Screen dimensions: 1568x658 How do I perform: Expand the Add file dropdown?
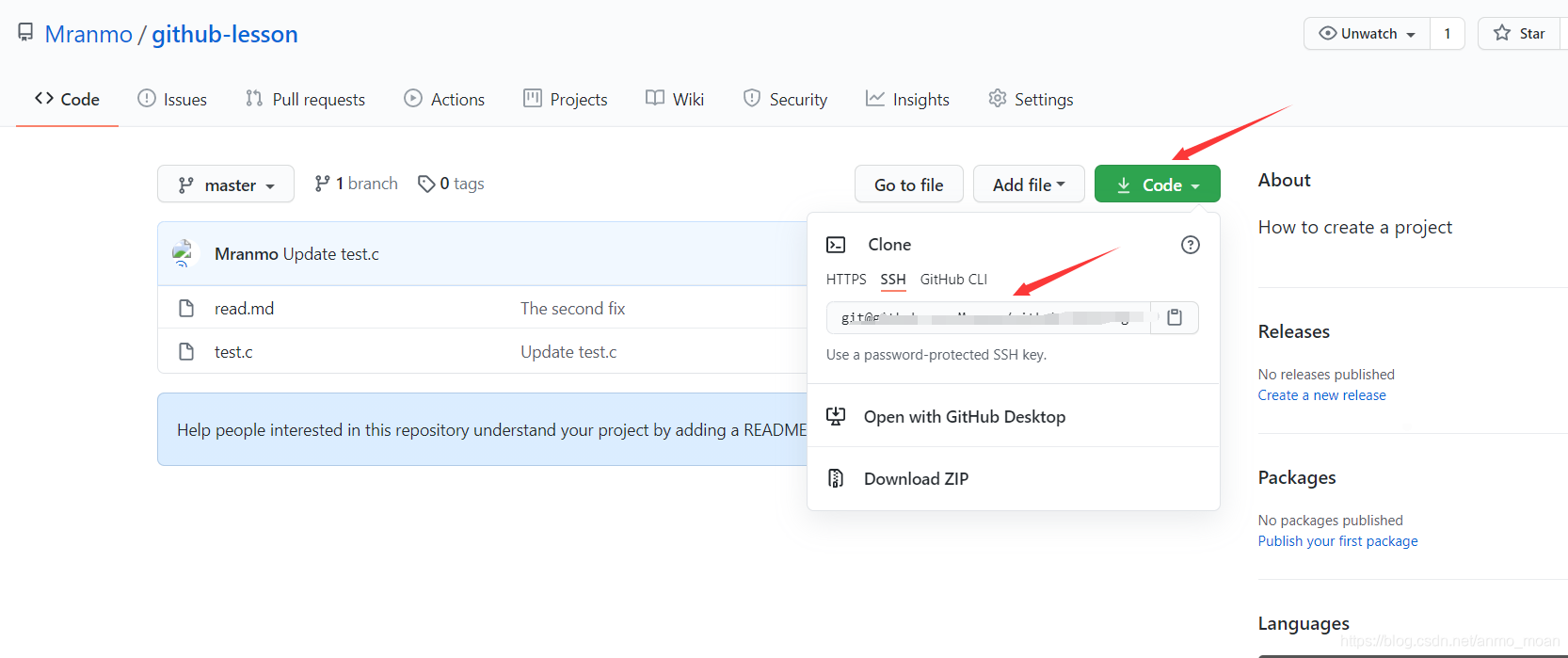click(1029, 184)
